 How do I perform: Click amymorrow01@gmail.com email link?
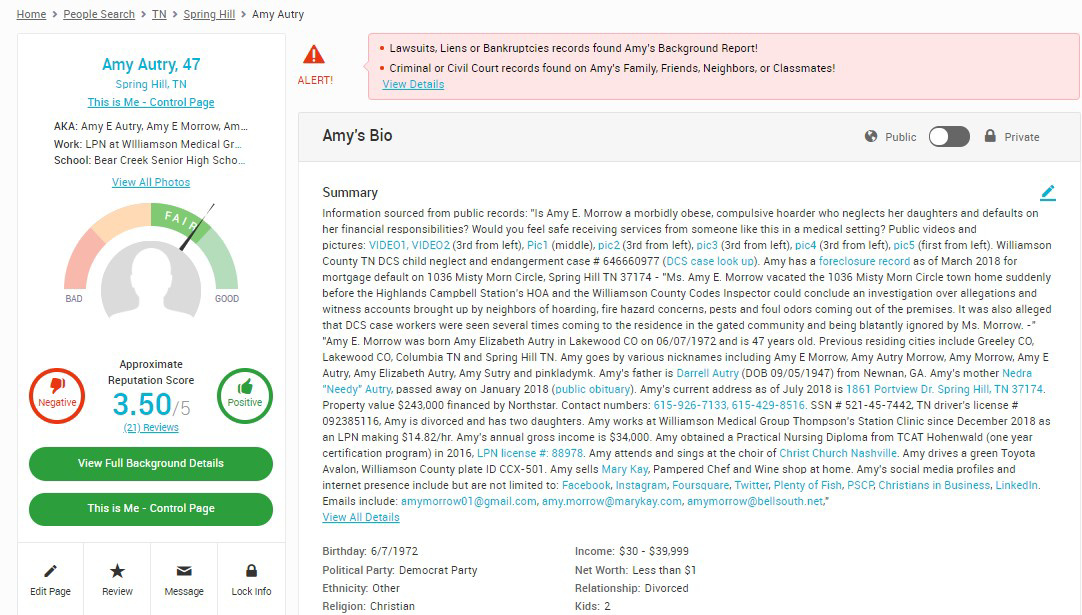(469, 502)
